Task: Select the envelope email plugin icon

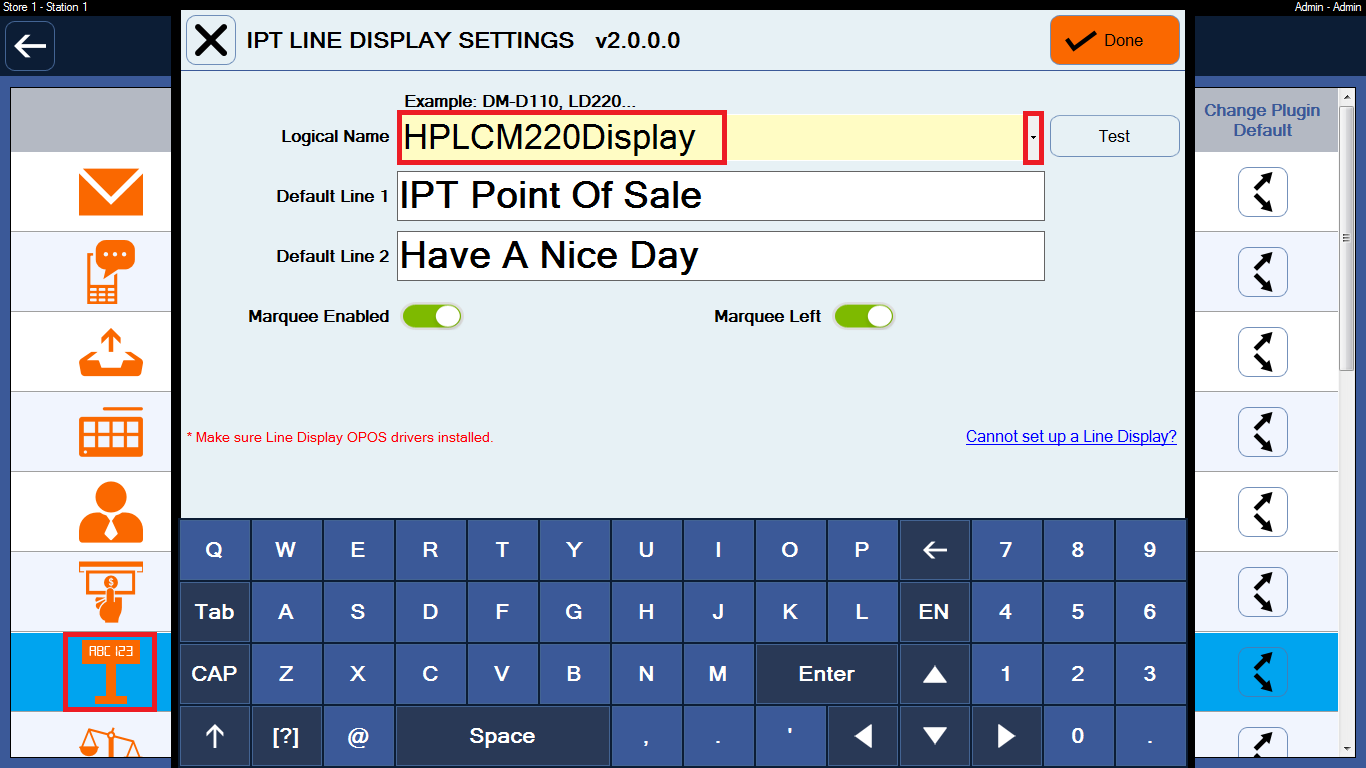Action: pyautogui.click(x=111, y=192)
